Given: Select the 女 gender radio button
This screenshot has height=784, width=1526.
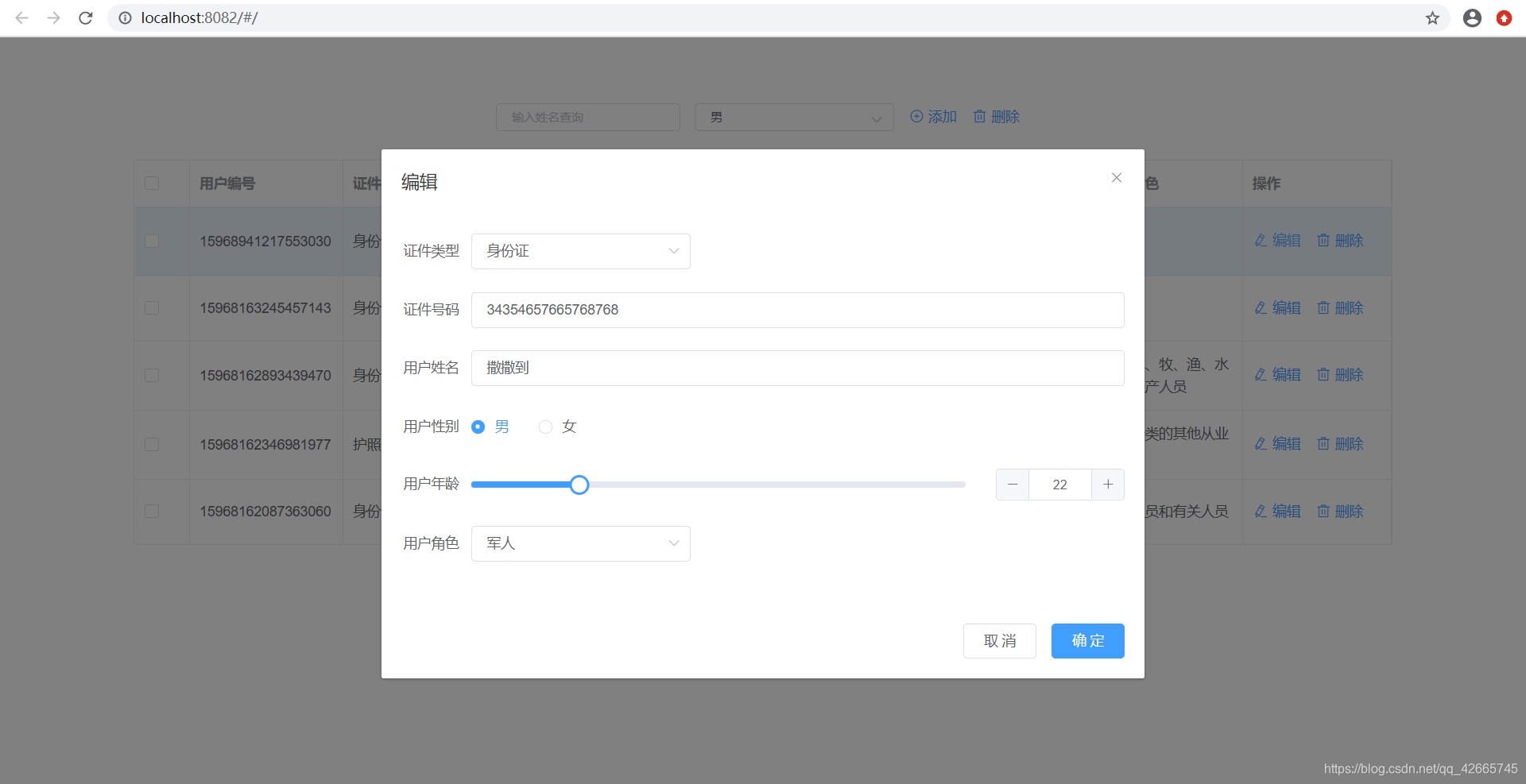Looking at the screenshot, I should point(545,427).
